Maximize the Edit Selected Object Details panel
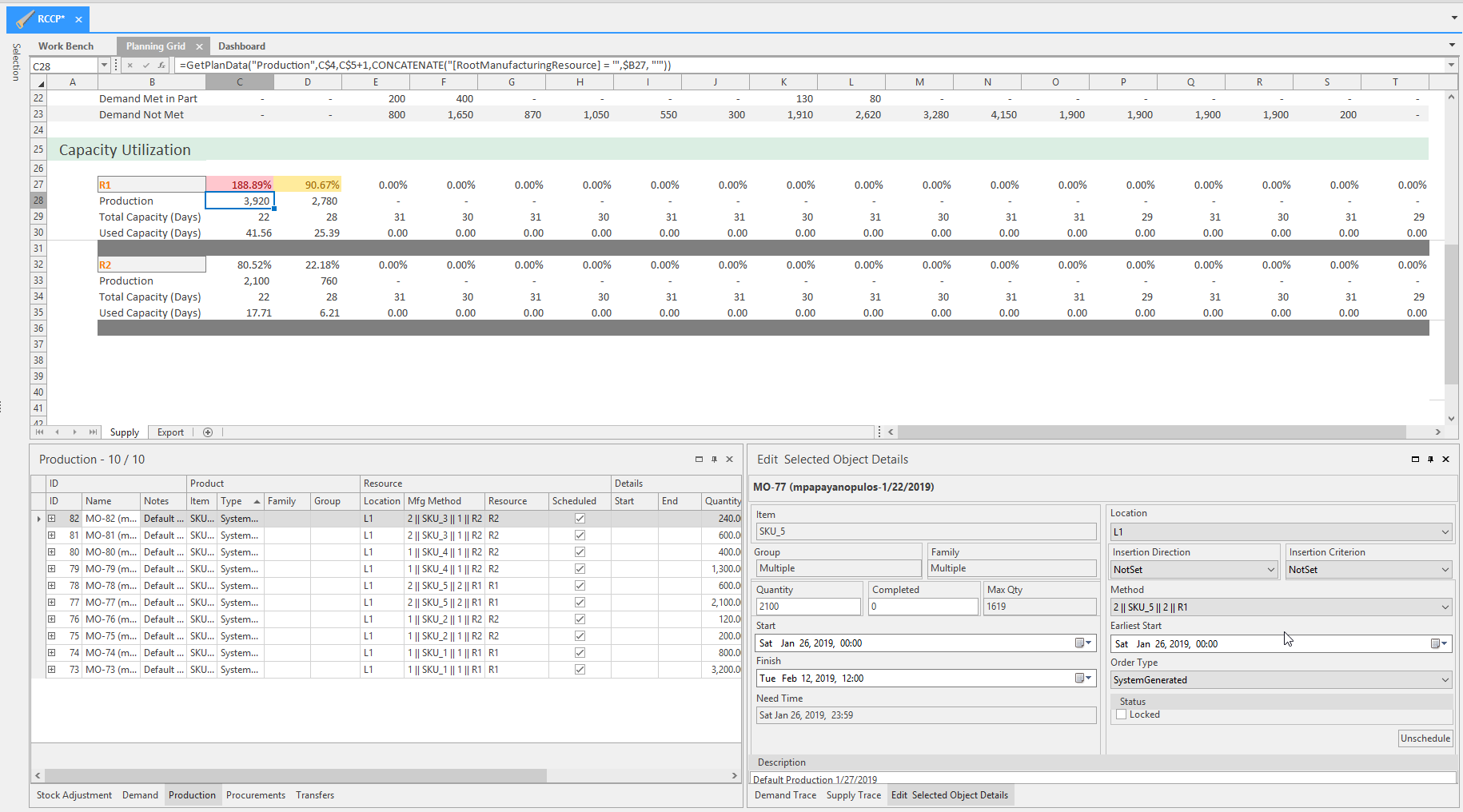 point(1415,460)
